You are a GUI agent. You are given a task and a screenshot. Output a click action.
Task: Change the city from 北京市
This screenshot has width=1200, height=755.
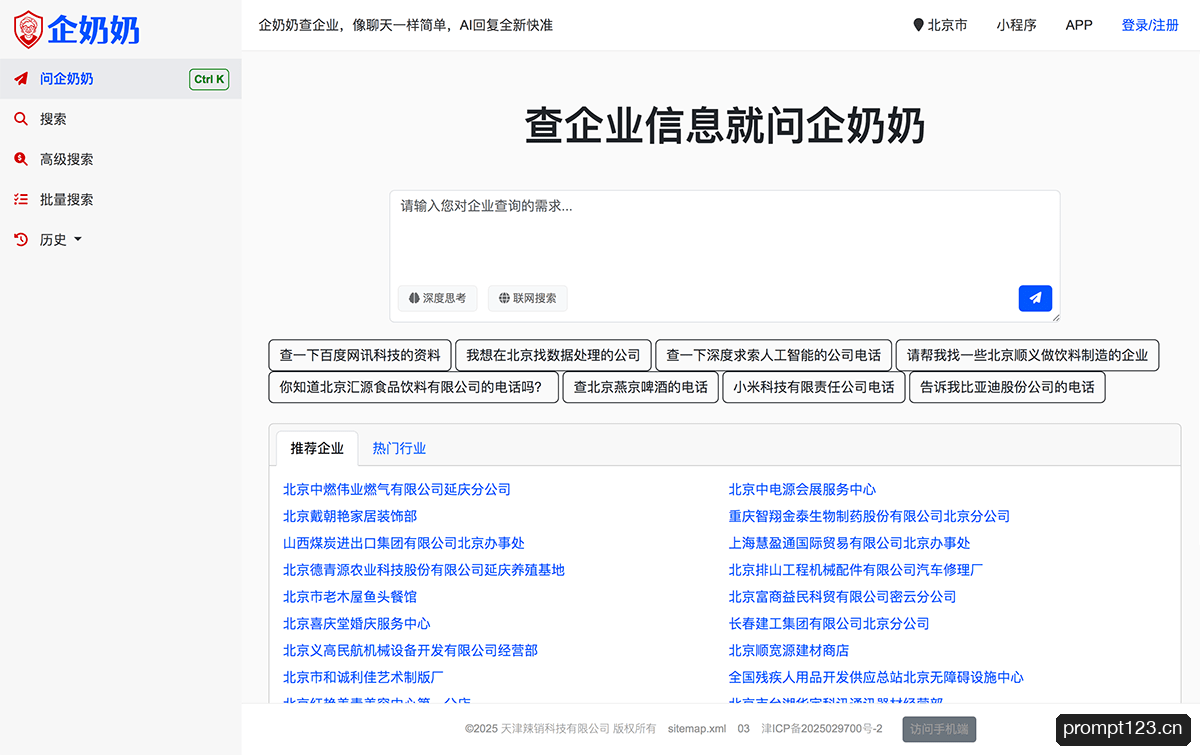click(940, 25)
